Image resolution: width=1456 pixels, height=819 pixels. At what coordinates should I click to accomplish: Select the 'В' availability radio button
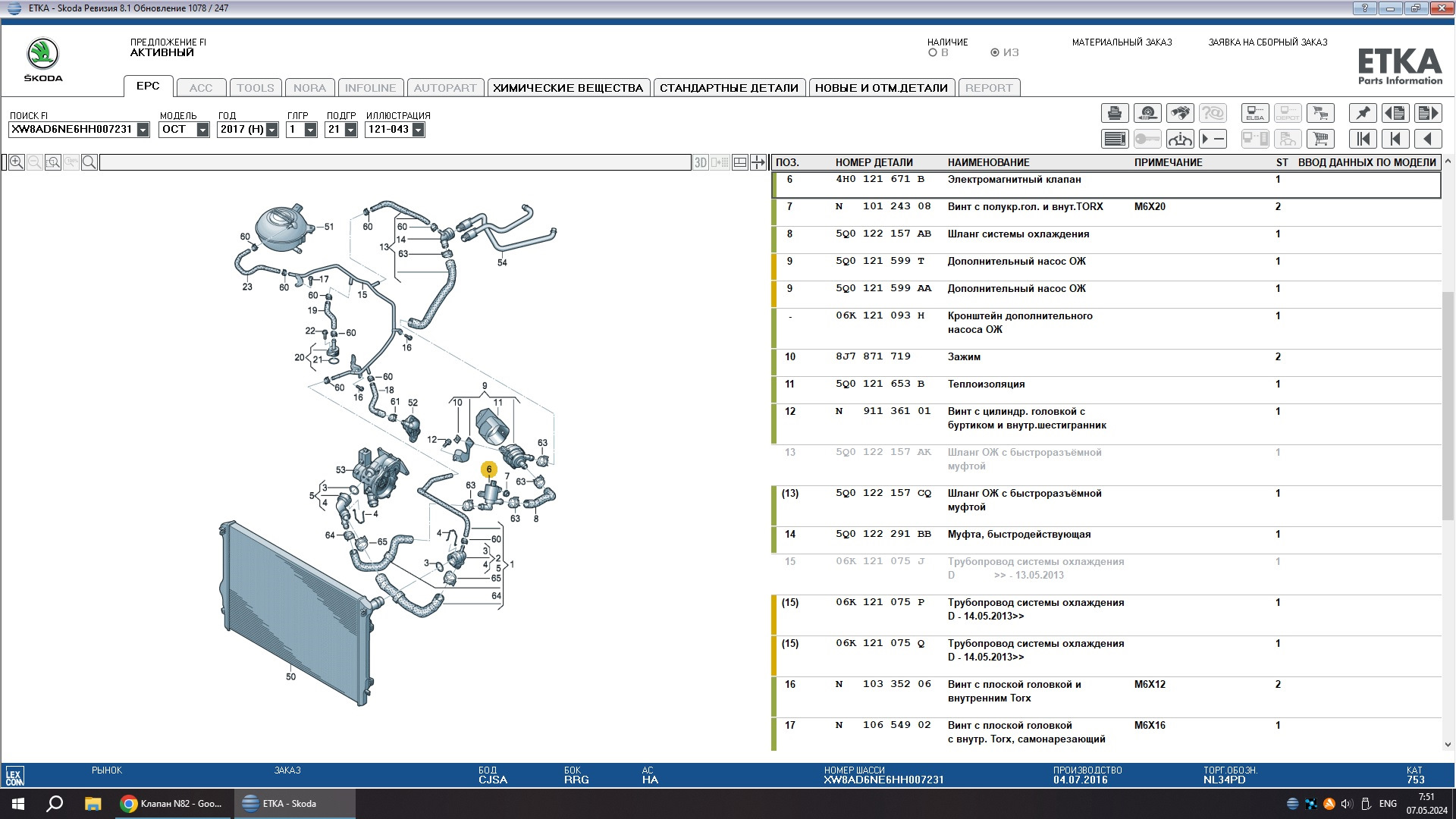933,53
